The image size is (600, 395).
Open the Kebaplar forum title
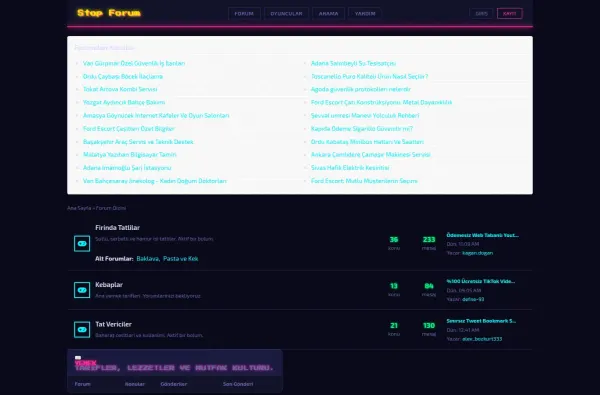(x=109, y=285)
